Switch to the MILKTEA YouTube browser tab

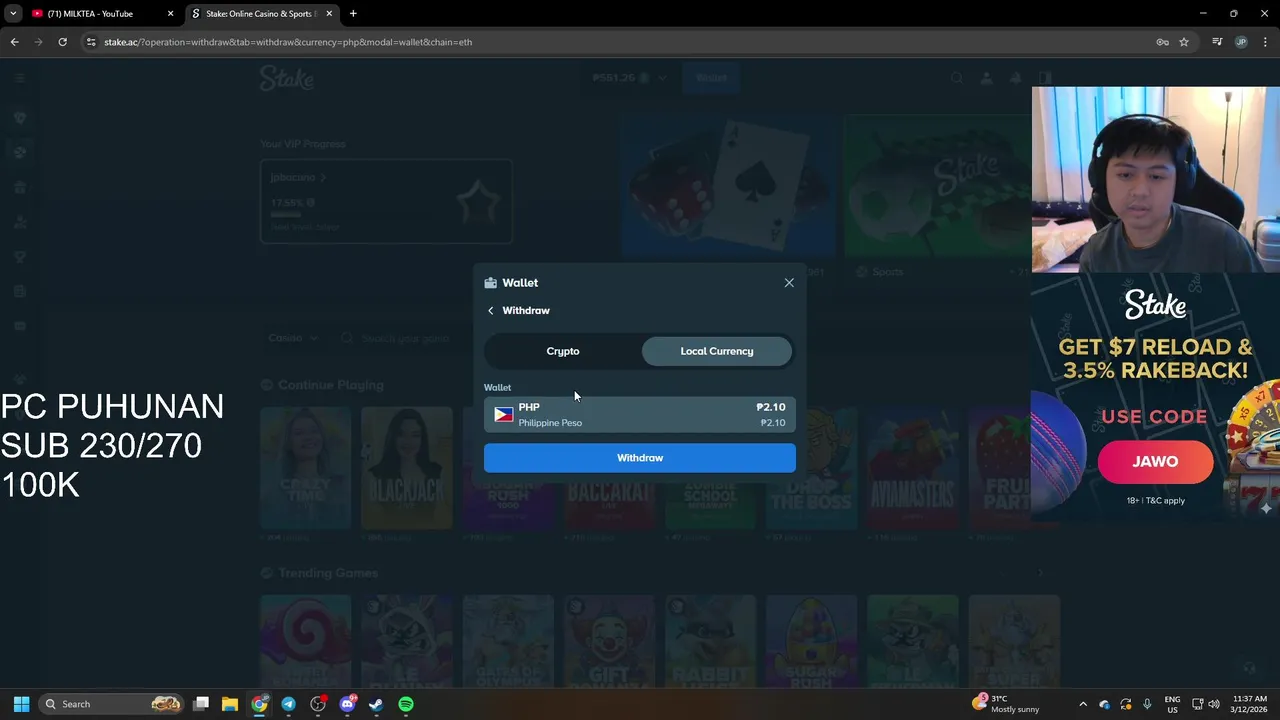click(x=99, y=14)
